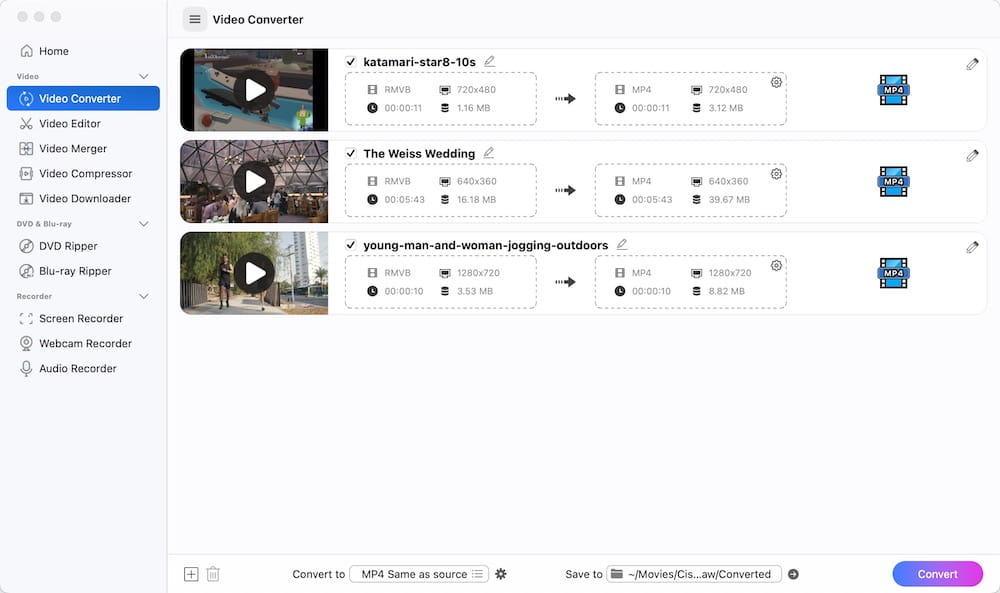The height and width of the screenshot is (593, 1000).
Task: Edit jogging-outdoors video via right-side edit icon
Action: [972, 247]
